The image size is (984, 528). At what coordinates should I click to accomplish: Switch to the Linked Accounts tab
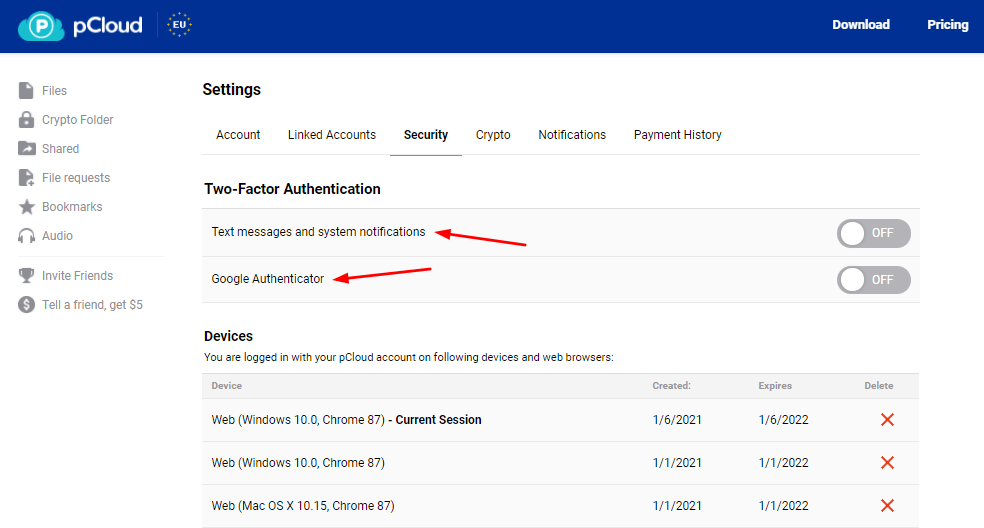coord(332,135)
